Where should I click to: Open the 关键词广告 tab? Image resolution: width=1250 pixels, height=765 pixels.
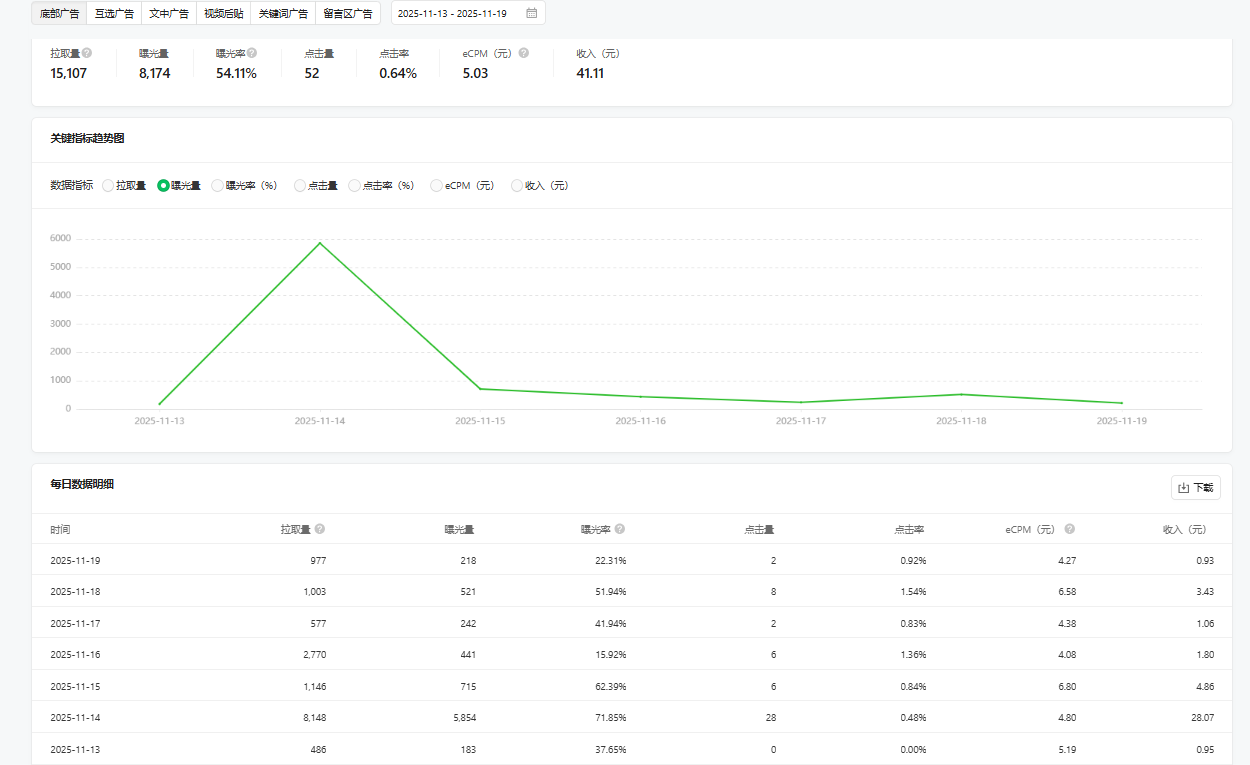(283, 14)
